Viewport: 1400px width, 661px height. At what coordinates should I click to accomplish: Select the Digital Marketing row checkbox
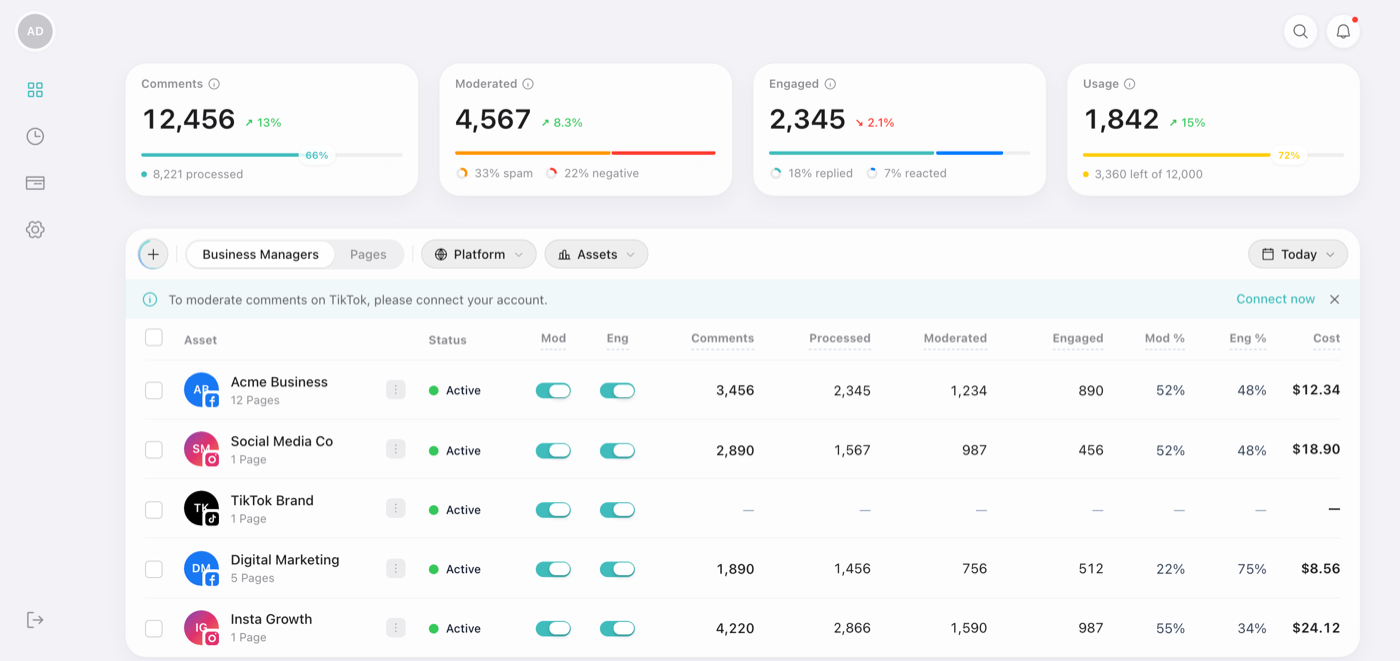click(154, 569)
